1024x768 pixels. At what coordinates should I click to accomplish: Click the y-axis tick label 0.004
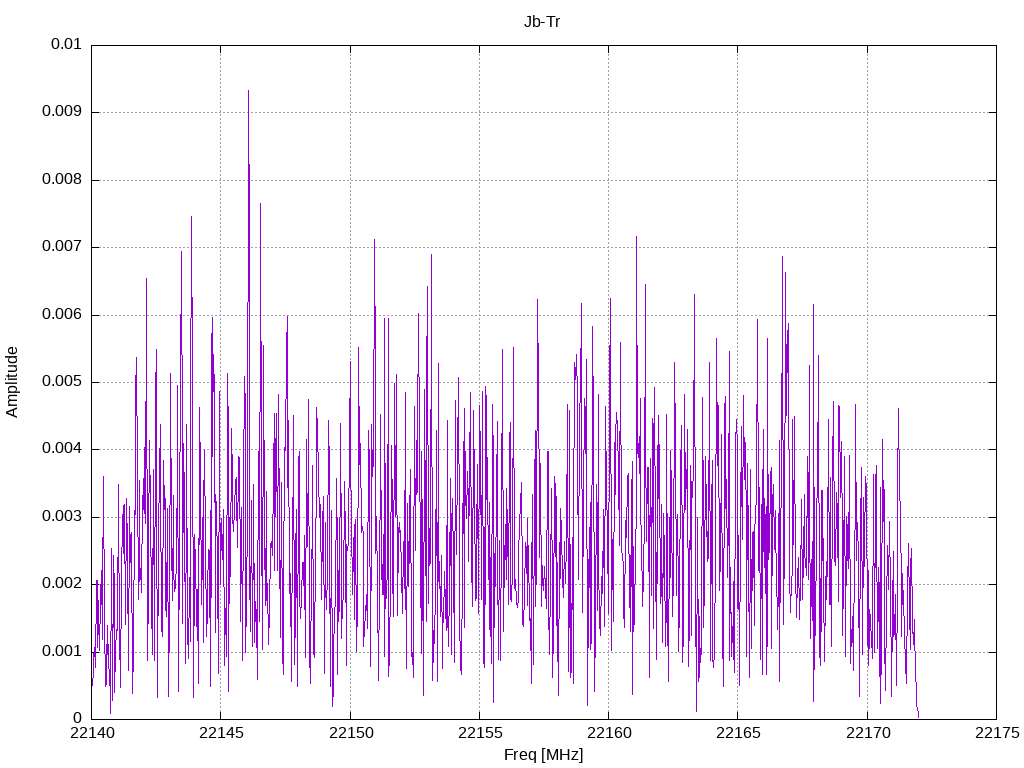pyautogui.click(x=62, y=449)
